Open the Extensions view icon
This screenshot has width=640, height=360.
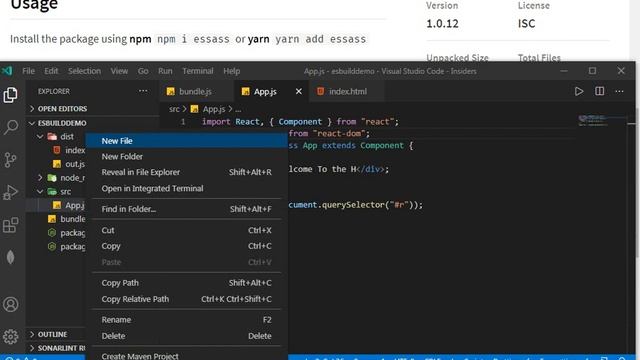[11, 225]
